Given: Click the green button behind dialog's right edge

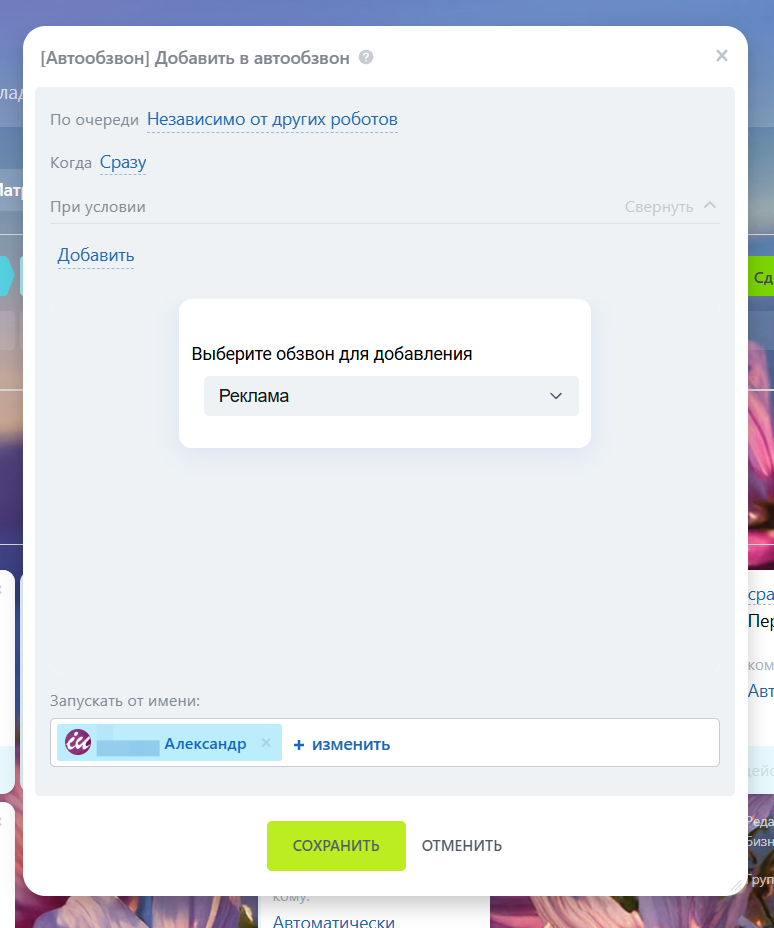Looking at the screenshot, I should coord(761,277).
